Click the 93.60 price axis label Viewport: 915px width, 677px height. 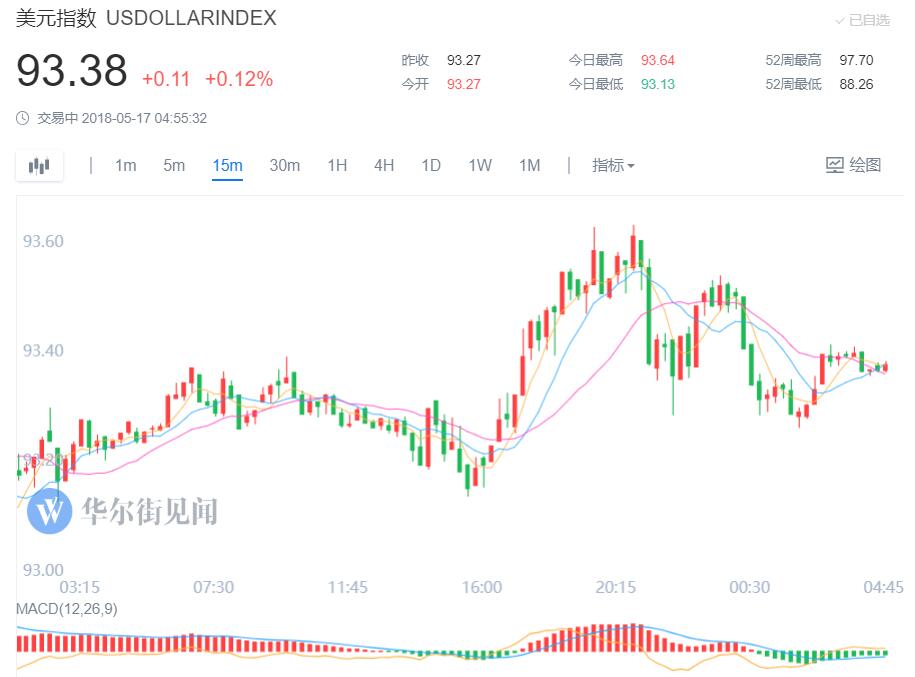pos(43,241)
